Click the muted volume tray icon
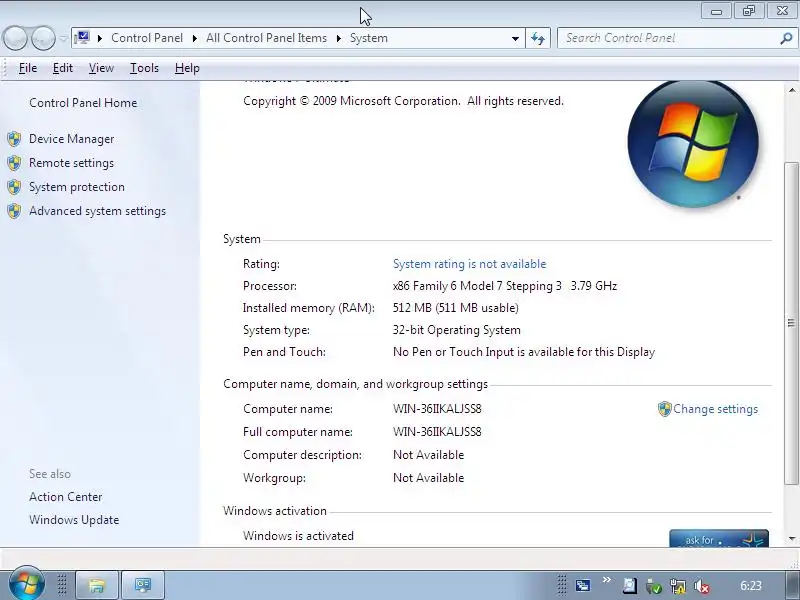The width and height of the screenshot is (800, 600). coord(702,586)
